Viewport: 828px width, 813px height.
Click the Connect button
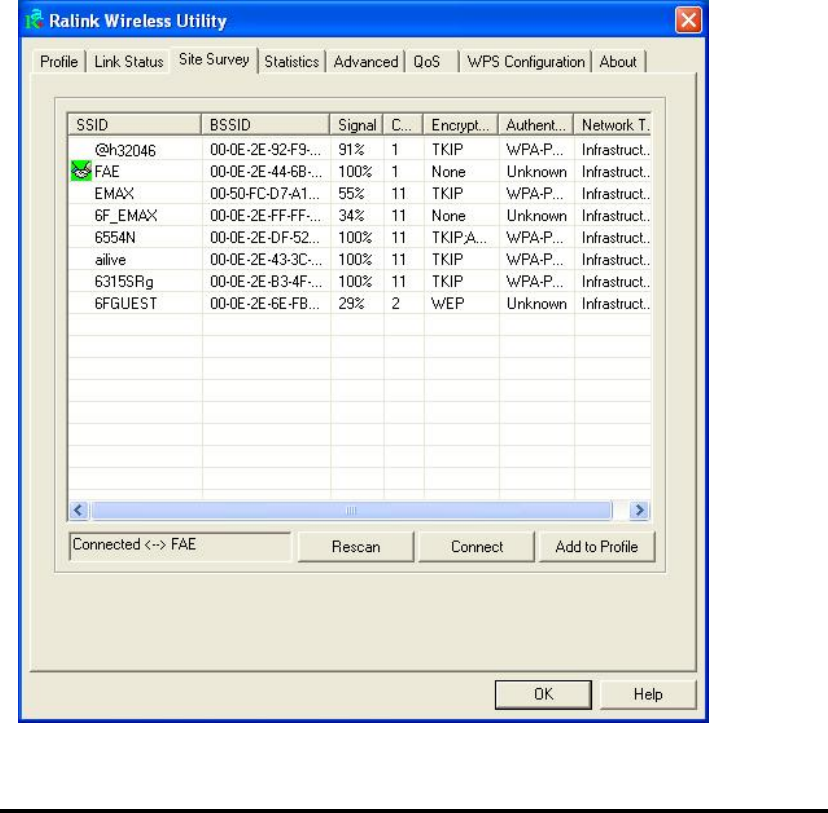pyautogui.click(x=476, y=546)
